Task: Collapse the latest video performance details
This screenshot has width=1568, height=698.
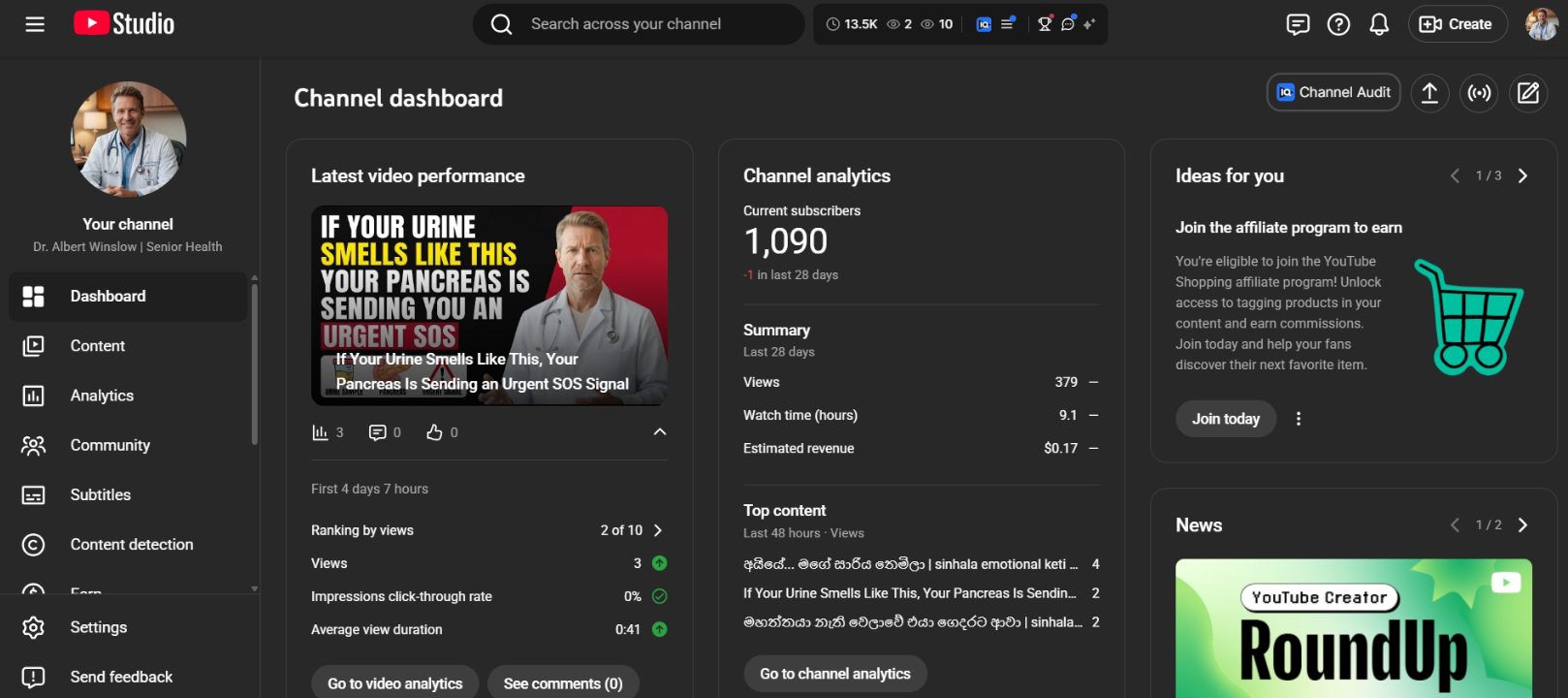Action: [660, 432]
